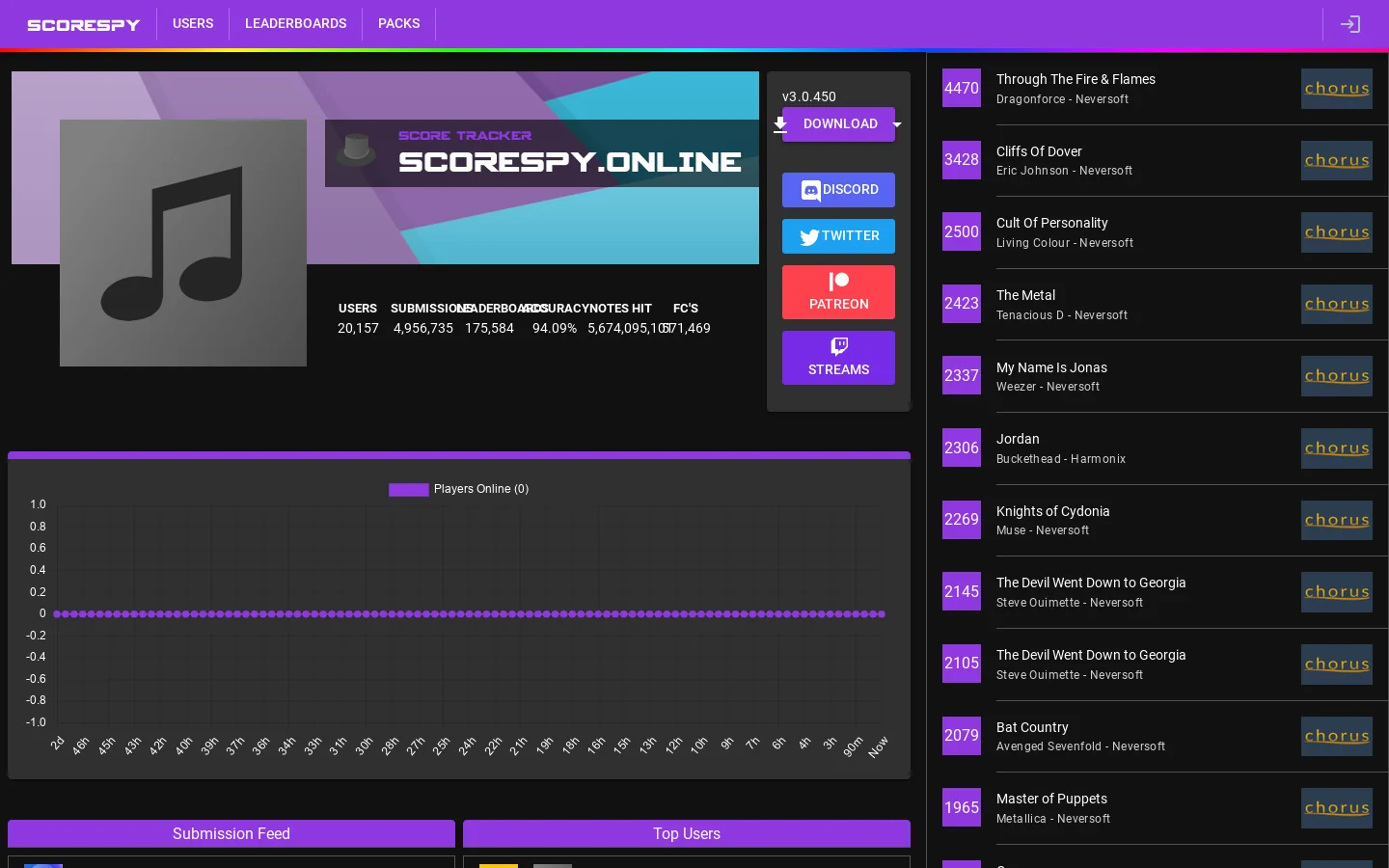
Task: Click the chorus icon for My Name Is Jonas
Action: tap(1336, 376)
